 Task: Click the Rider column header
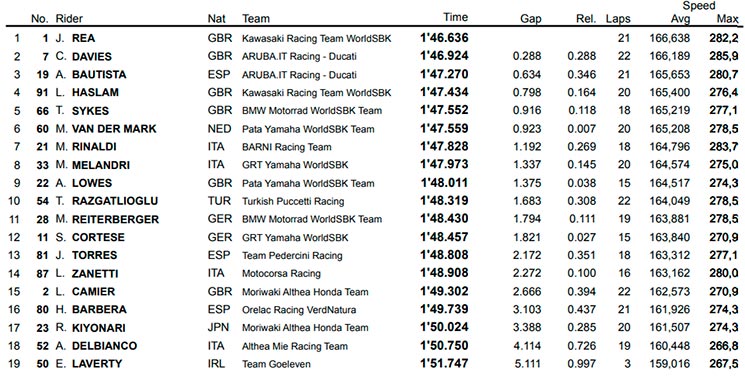(x=69, y=19)
